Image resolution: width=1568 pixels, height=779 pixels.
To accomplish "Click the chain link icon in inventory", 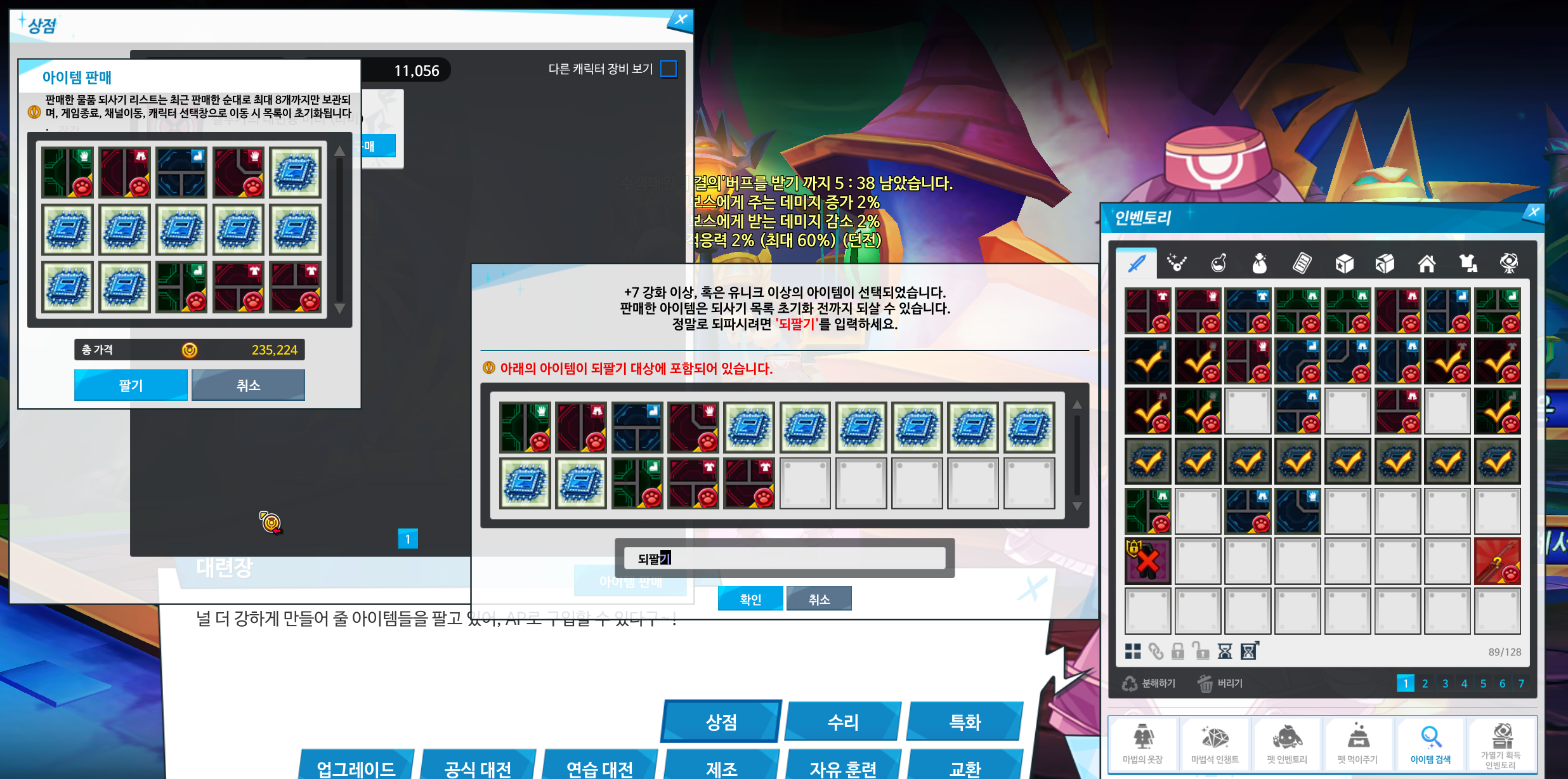I will point(1156,651).
